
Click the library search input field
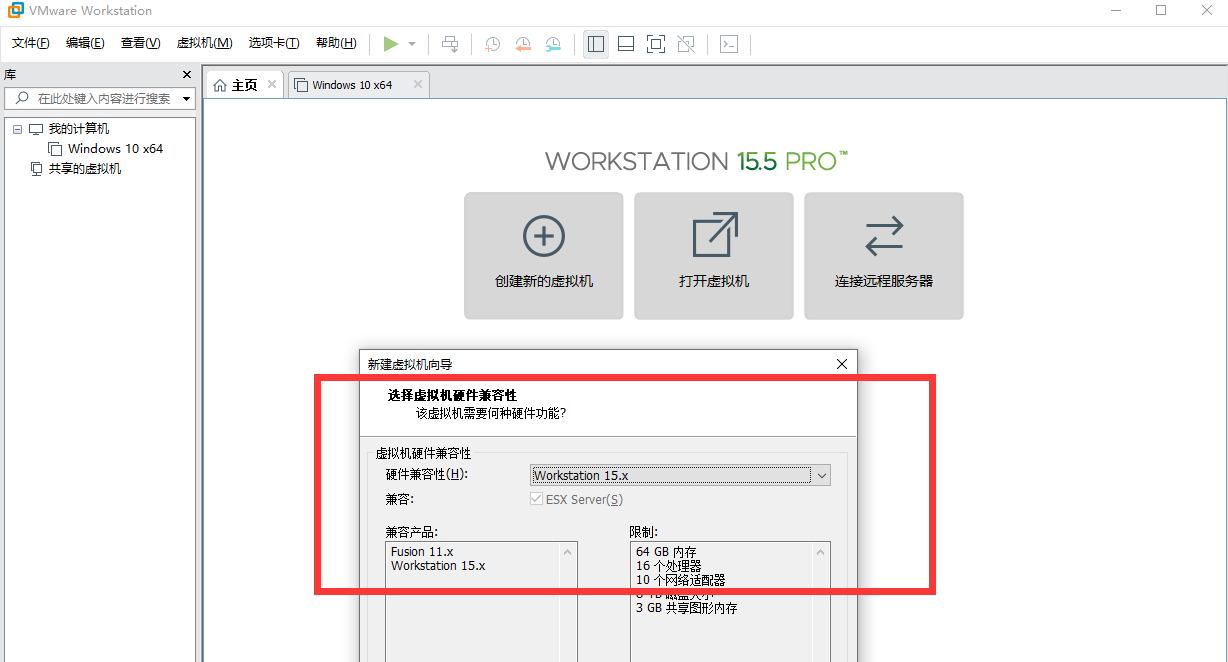100,99
